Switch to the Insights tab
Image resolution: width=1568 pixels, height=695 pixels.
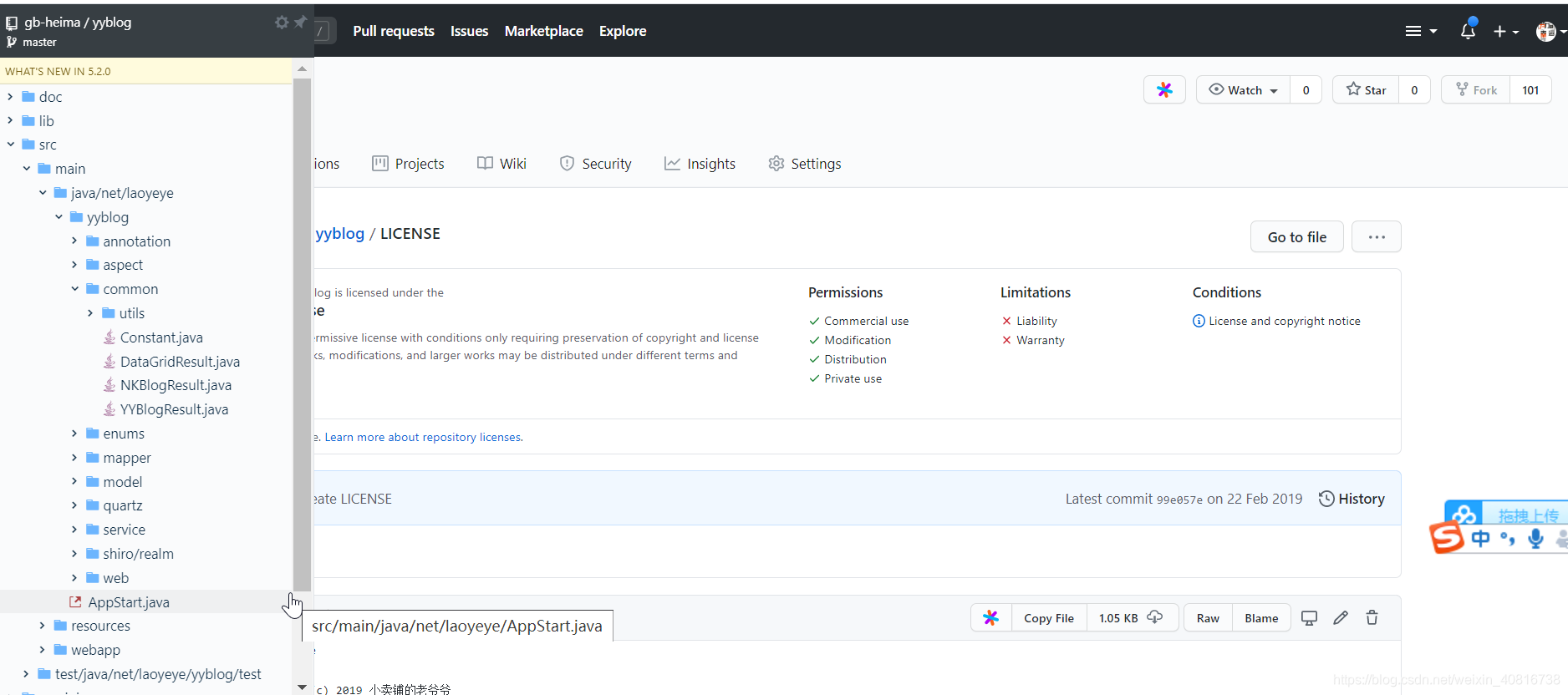click(x=700, y=164)
